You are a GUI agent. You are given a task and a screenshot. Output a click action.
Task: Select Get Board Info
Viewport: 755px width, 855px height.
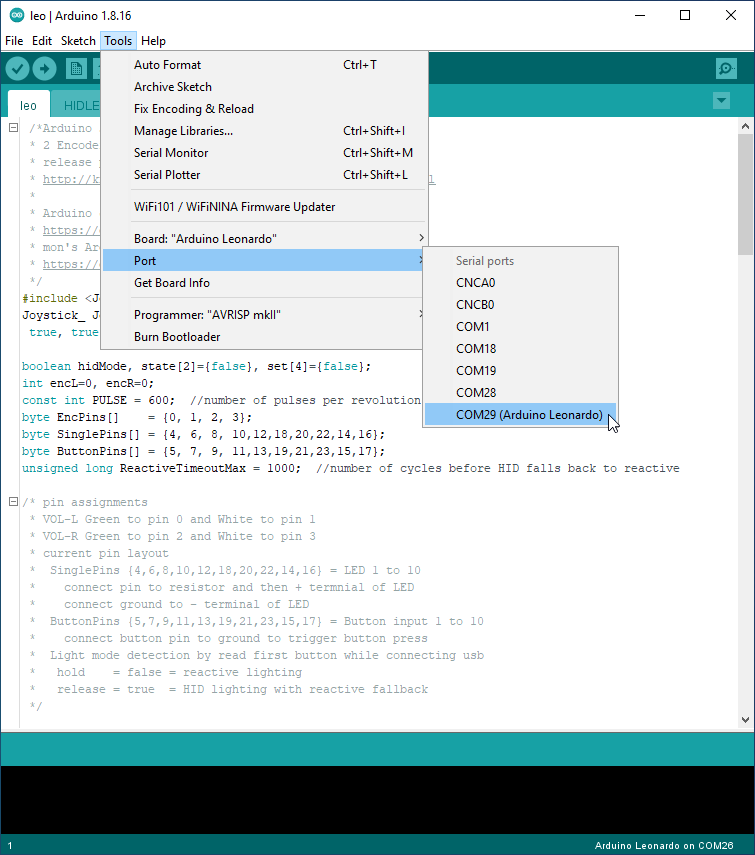point(264,282)
